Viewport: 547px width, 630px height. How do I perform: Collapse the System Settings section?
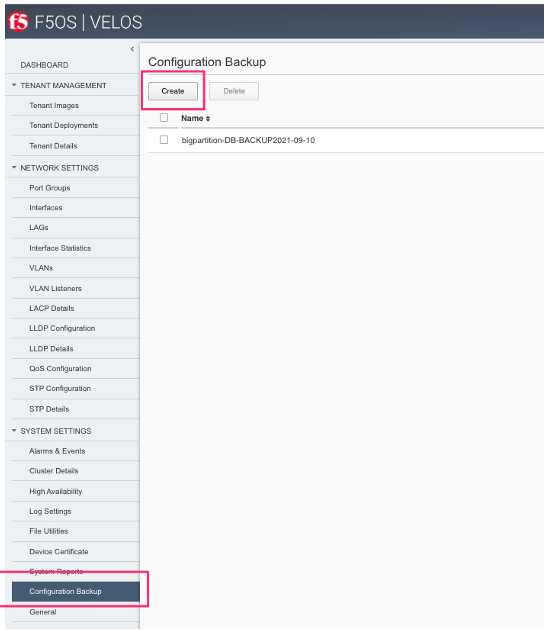(14, 430)
